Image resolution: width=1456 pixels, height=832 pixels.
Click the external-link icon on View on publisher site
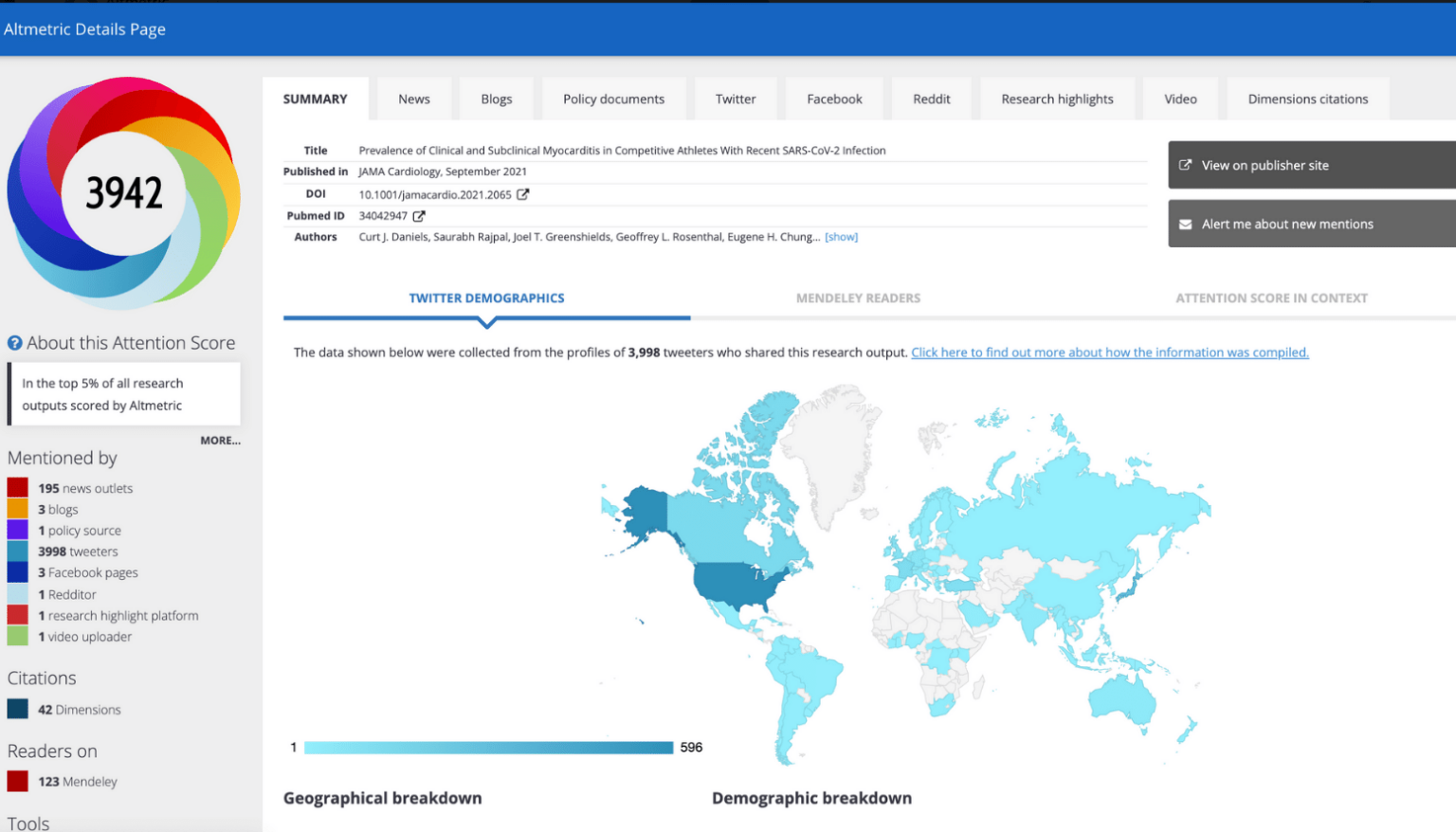coord(1186,164)
